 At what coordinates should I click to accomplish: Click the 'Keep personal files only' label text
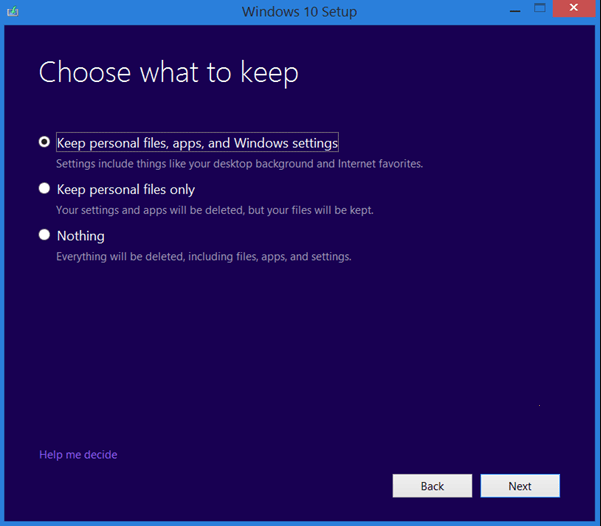(x=126, y=189)
